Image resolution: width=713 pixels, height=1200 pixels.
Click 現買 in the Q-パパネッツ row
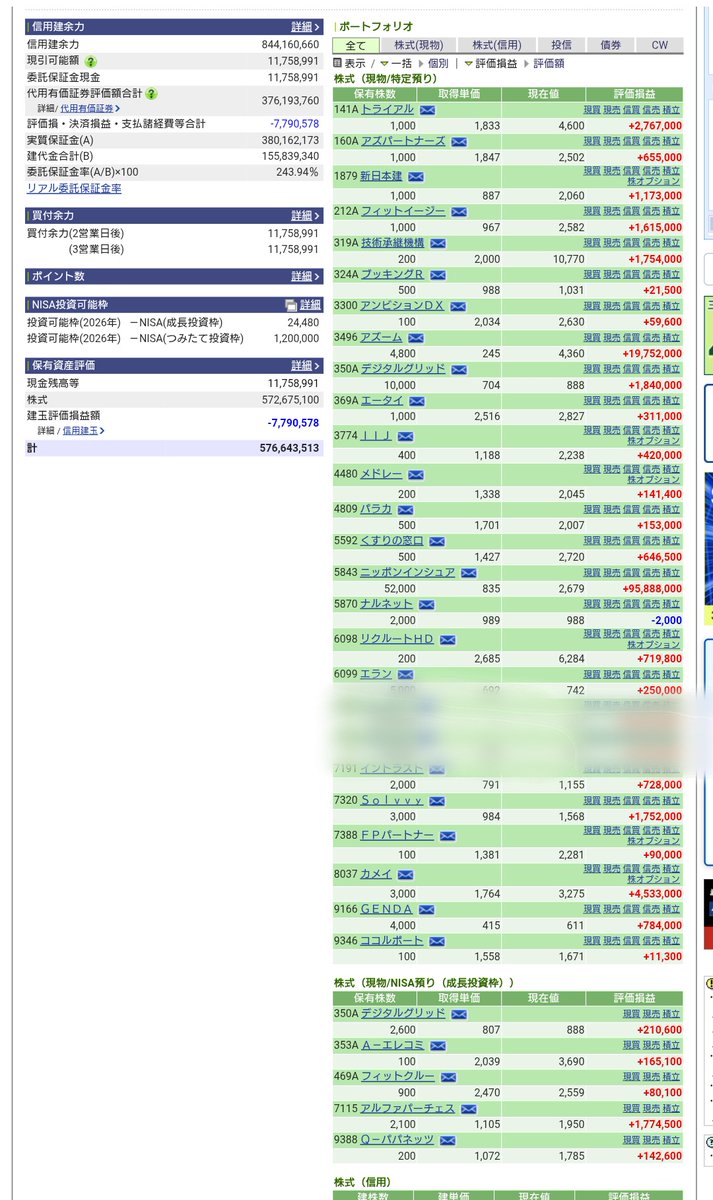[x=631, y=1141]
